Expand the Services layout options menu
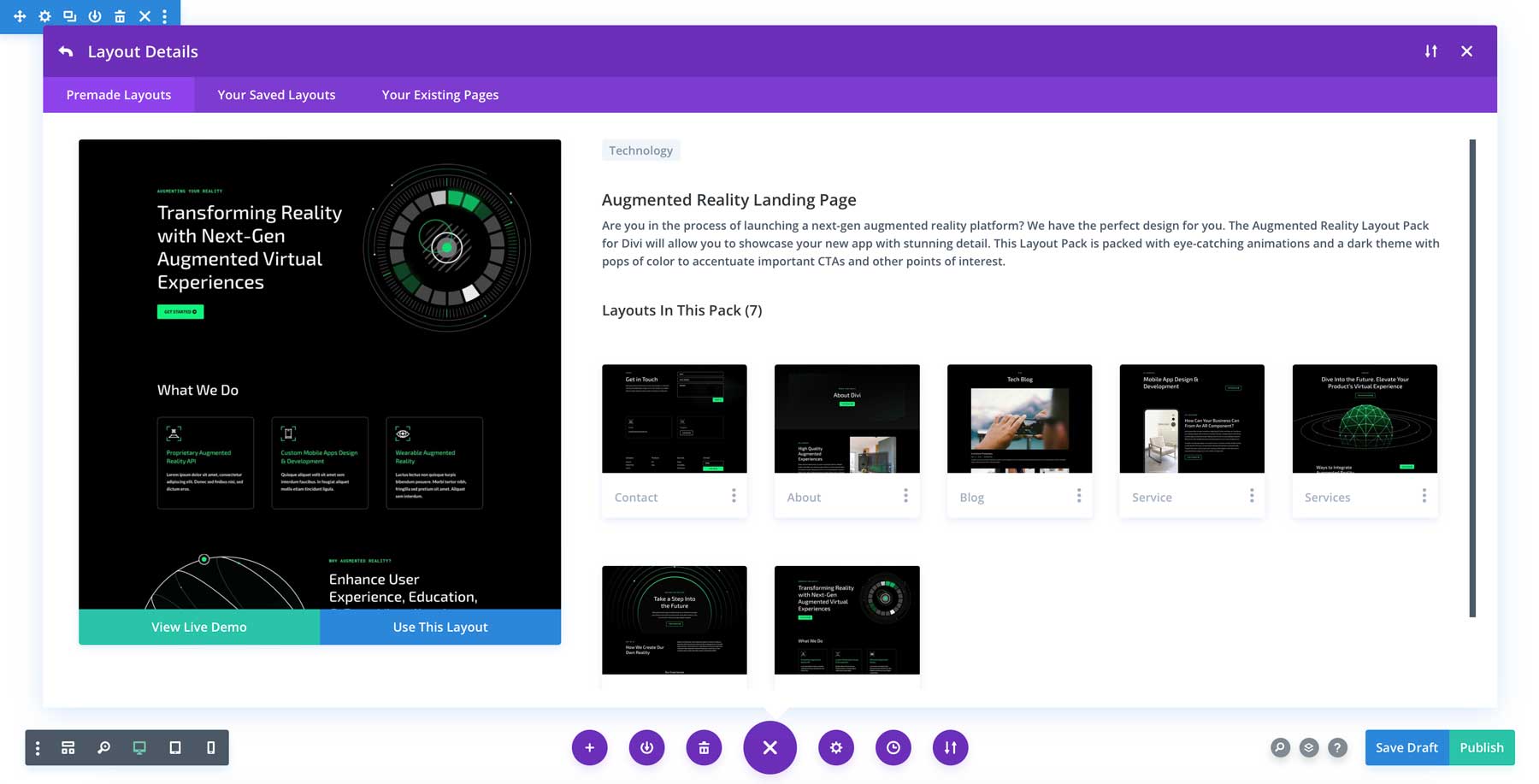The width and height of the screenshot is (1539, 784). (1424, 496)
